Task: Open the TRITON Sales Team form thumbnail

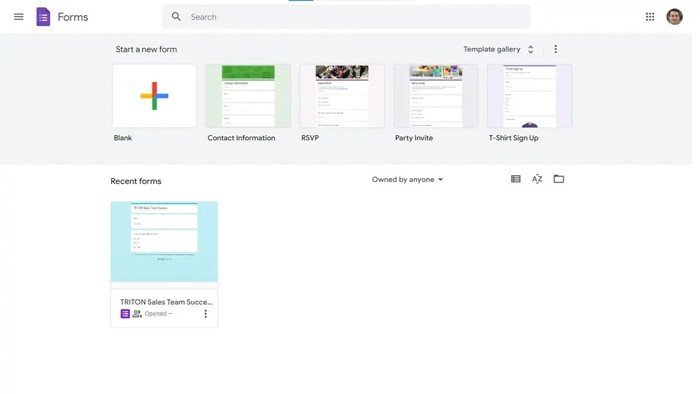Action: pyautogui.click(x=164, y=241)
